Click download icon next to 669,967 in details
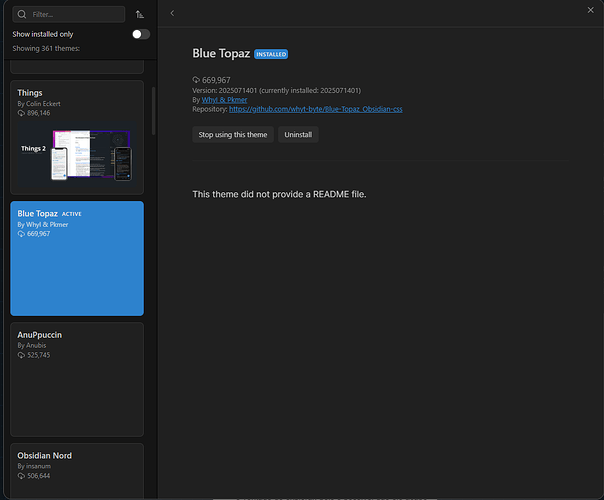This screenshot has height=500, width=604. (x=196, y=80)
